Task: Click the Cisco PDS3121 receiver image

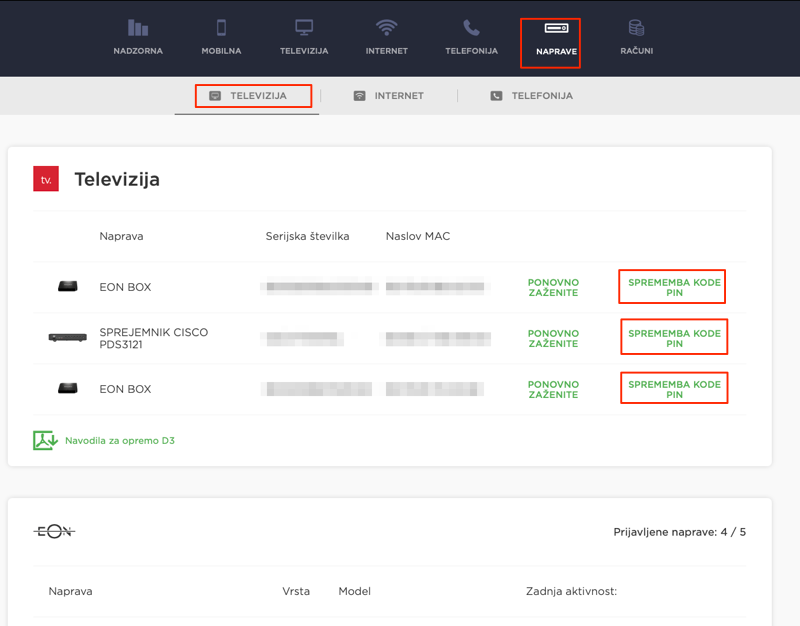Action: coord(67,338)
